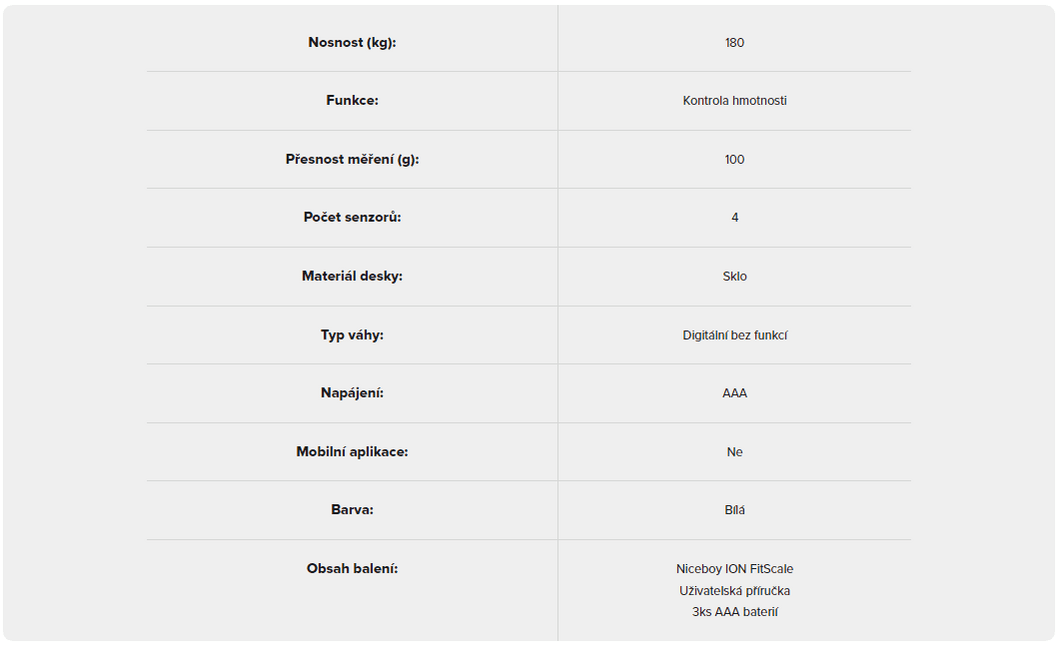Select the "AAA" power supply value

pyautogui.click(x=735, y=393)
